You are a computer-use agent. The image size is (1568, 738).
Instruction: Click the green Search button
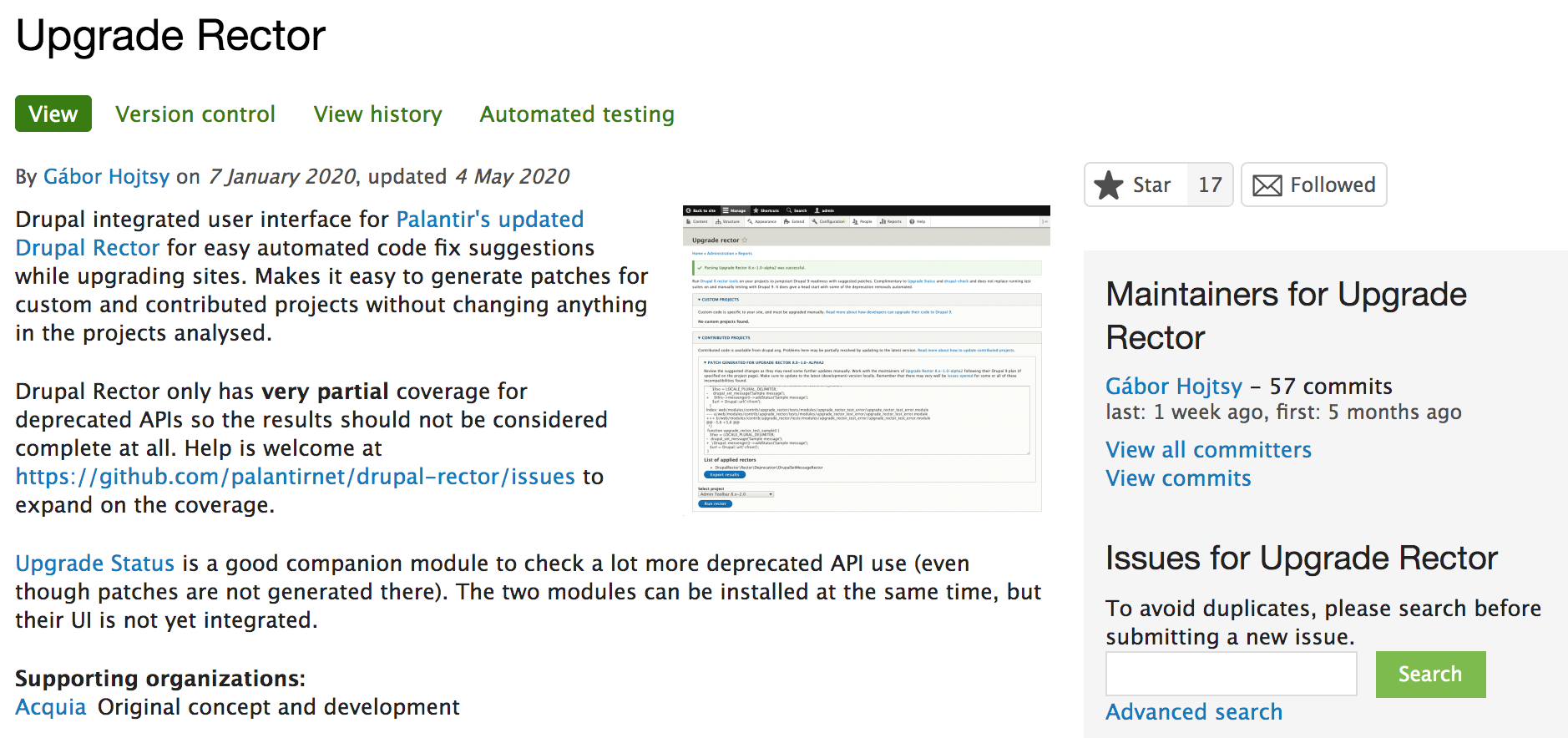tap(1430, 674)
